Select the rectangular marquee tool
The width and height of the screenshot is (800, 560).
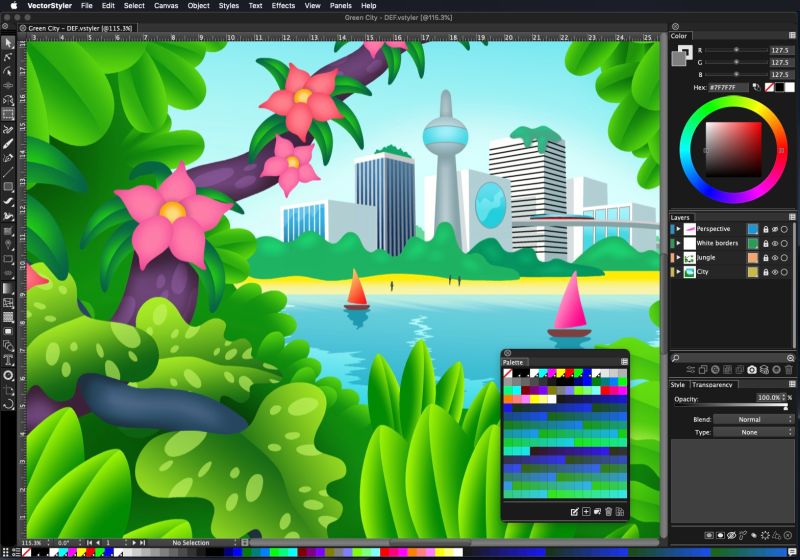click(8, 115)
